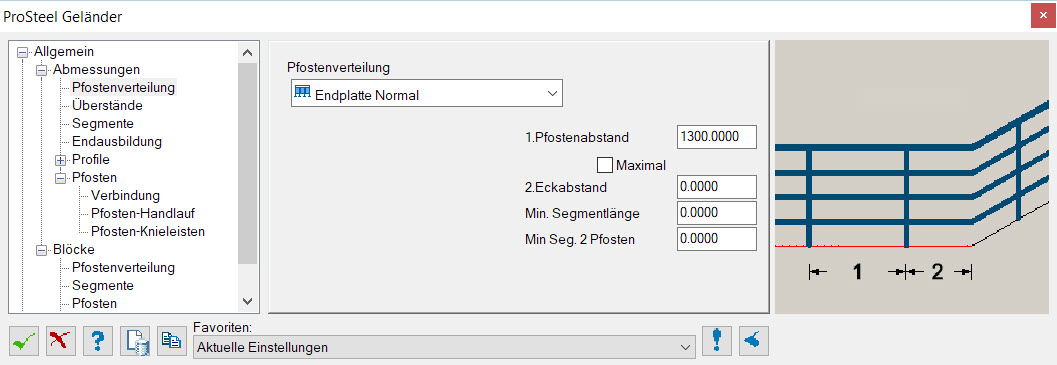Click the blue pick-arrow icon beside Favoriten
Viewport: 1057px width, 365px height.
click(x=753, y=341)
